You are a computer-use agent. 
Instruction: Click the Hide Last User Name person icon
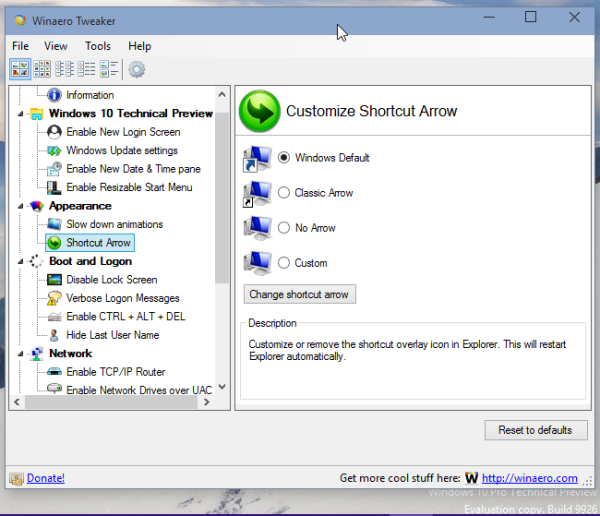(54, 335)
